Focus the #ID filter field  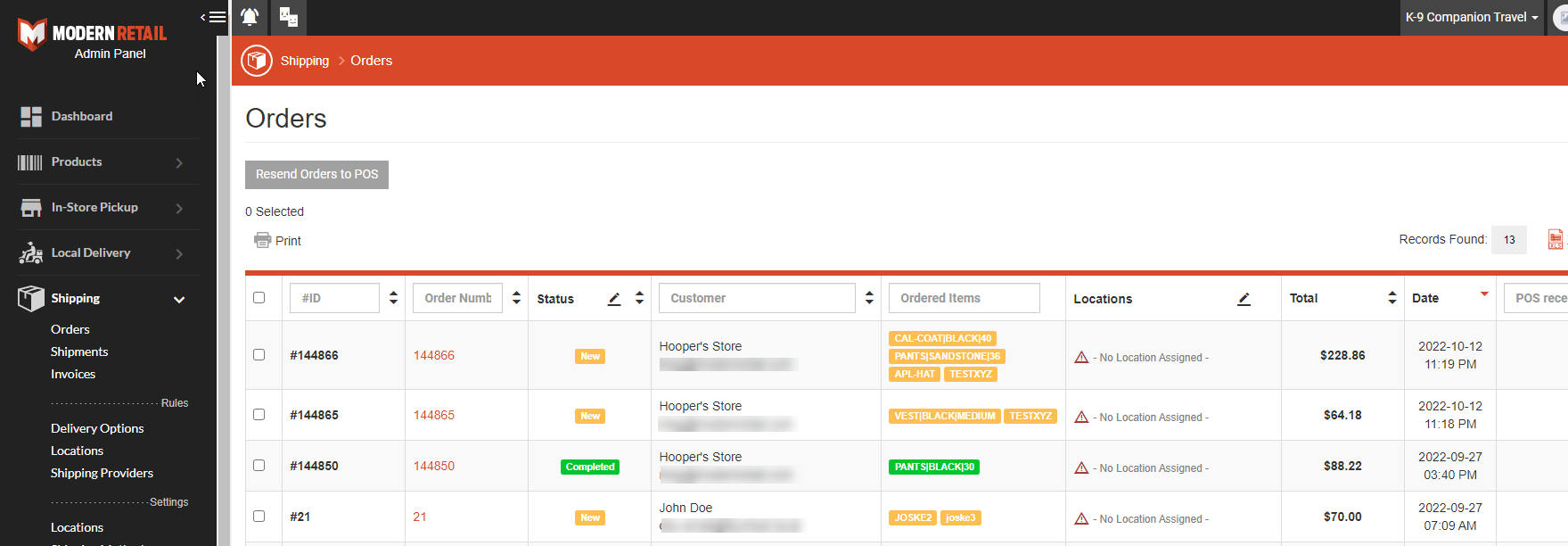pos(334,298)
